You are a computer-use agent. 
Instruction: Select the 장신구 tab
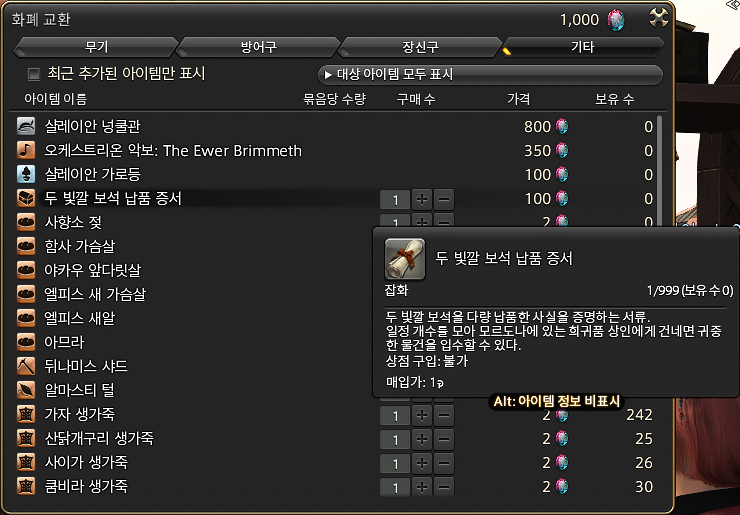point(420,47)
